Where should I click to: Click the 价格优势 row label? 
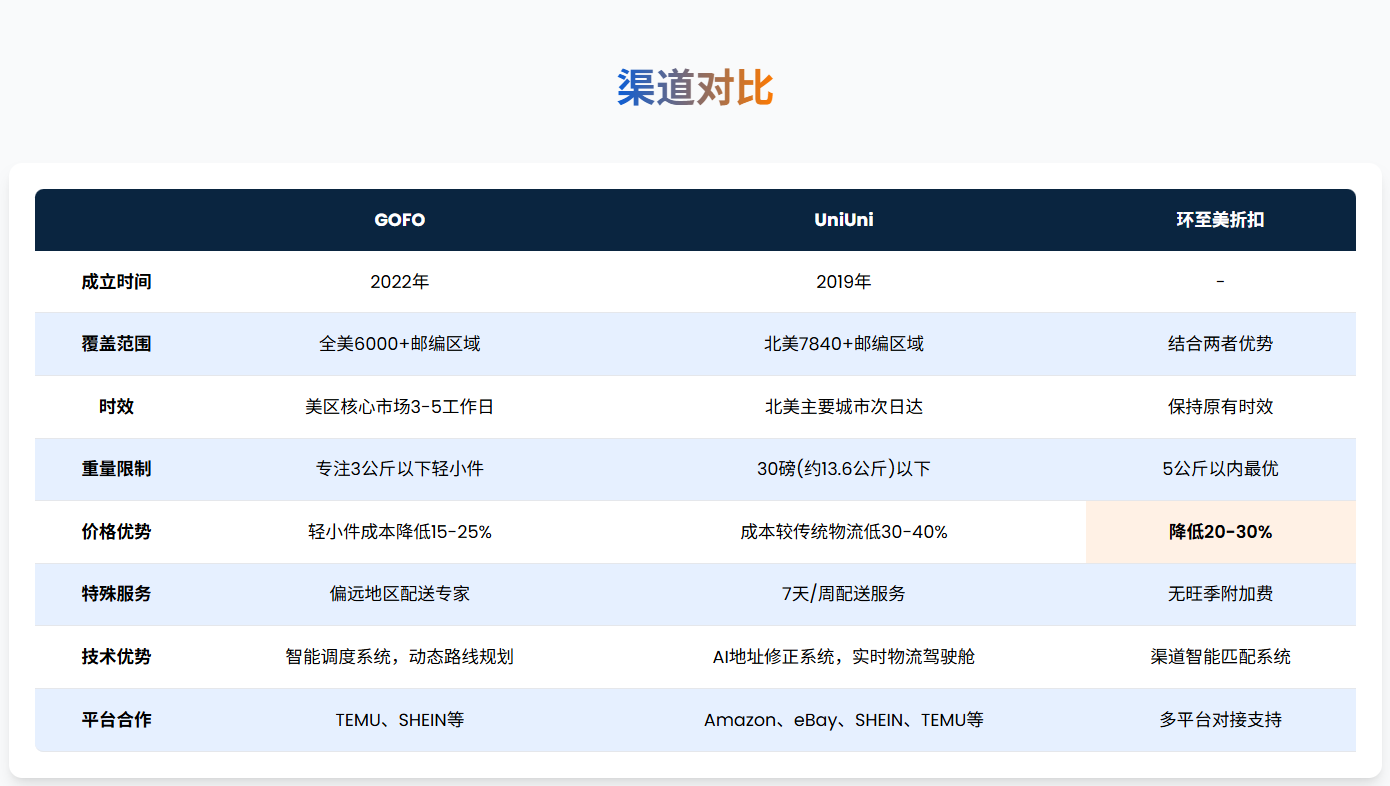point(116,532)
